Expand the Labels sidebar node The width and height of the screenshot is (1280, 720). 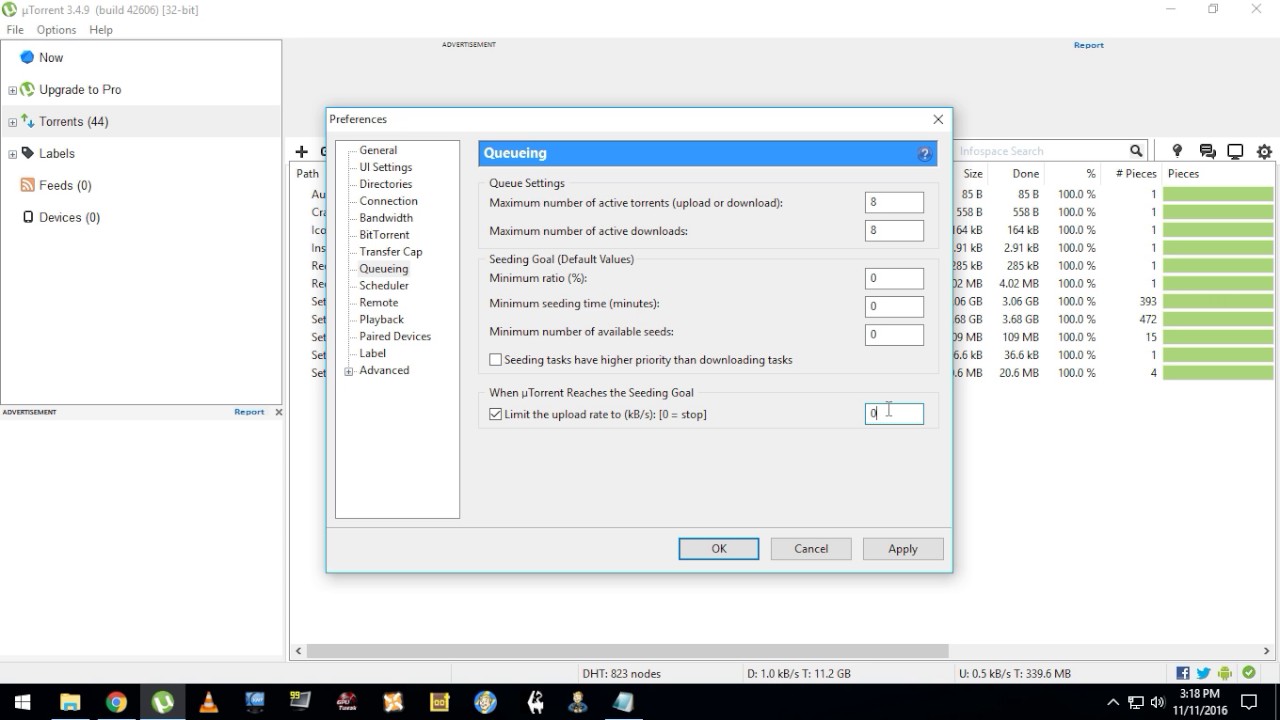pos(12,154)
